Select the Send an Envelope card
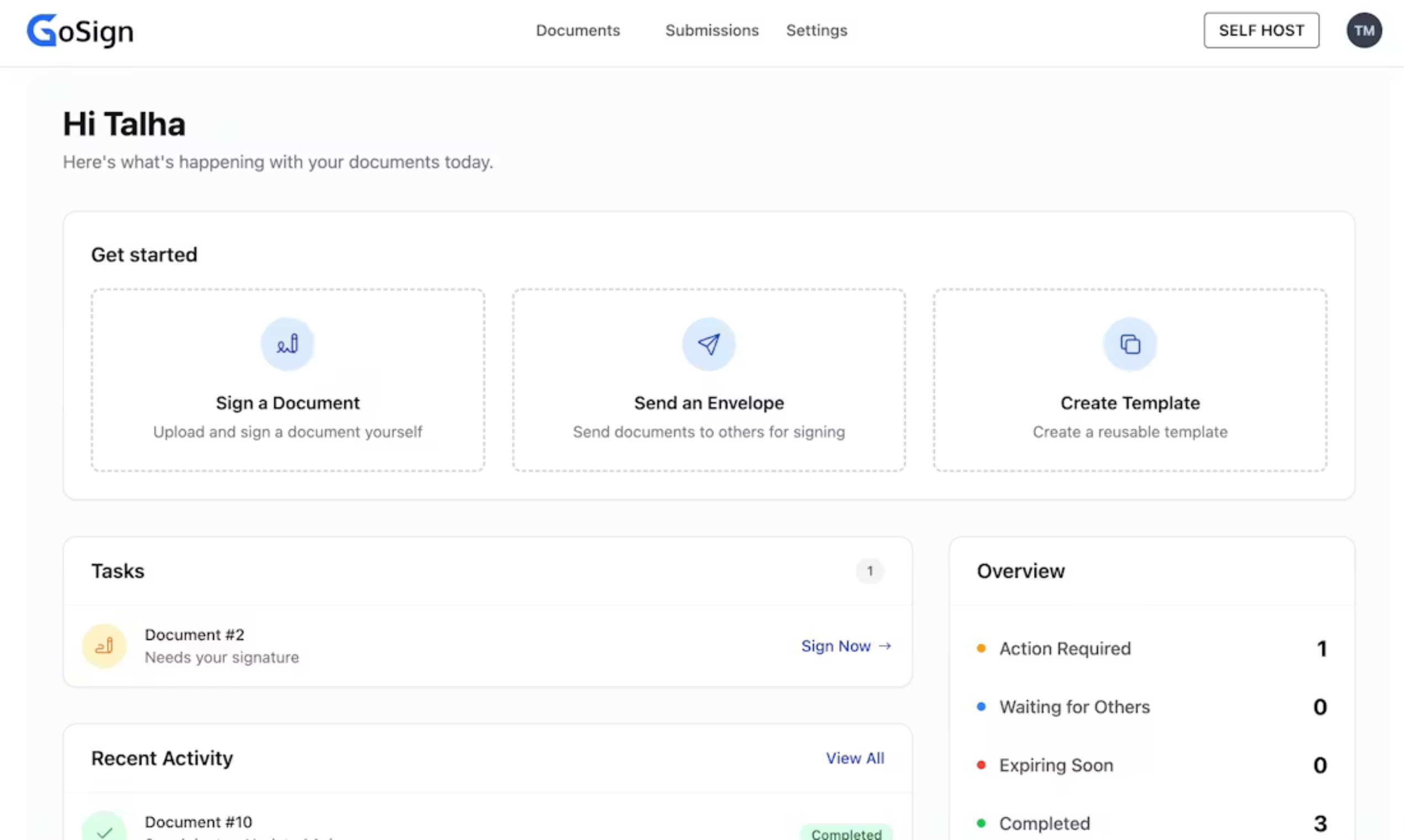Screen dimensions: 1404x840 click(x=708, y=380)
